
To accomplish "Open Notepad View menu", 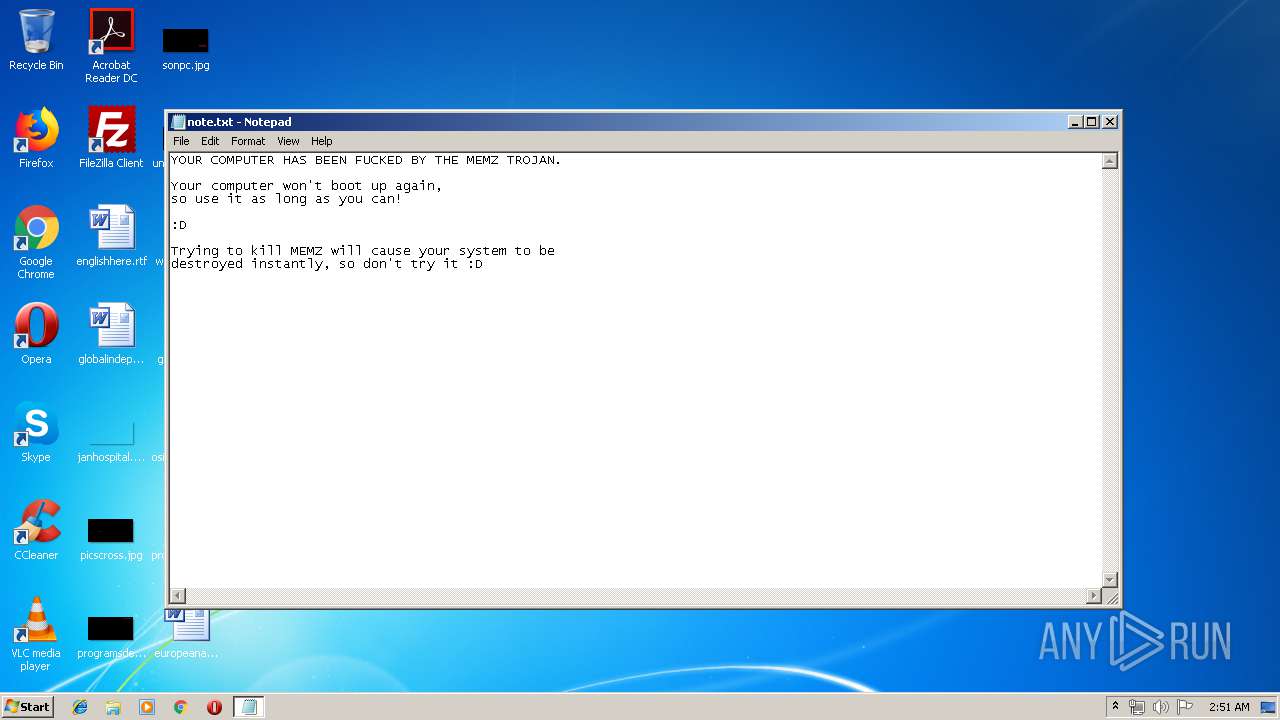I will point(288,141).
